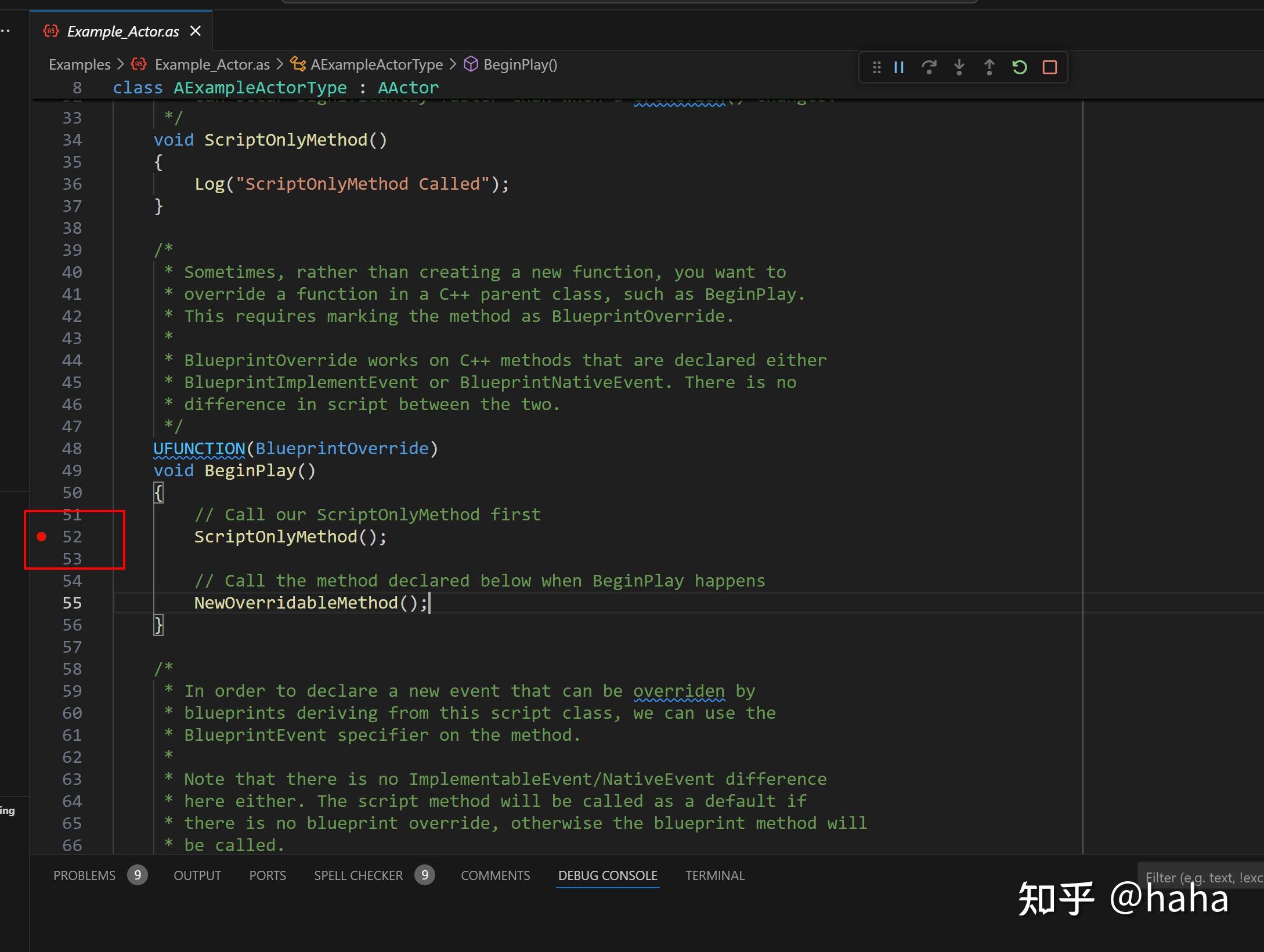Restart the debugger with green arrow
Screen dimensions: 1264x952
tap(1019, 67)
